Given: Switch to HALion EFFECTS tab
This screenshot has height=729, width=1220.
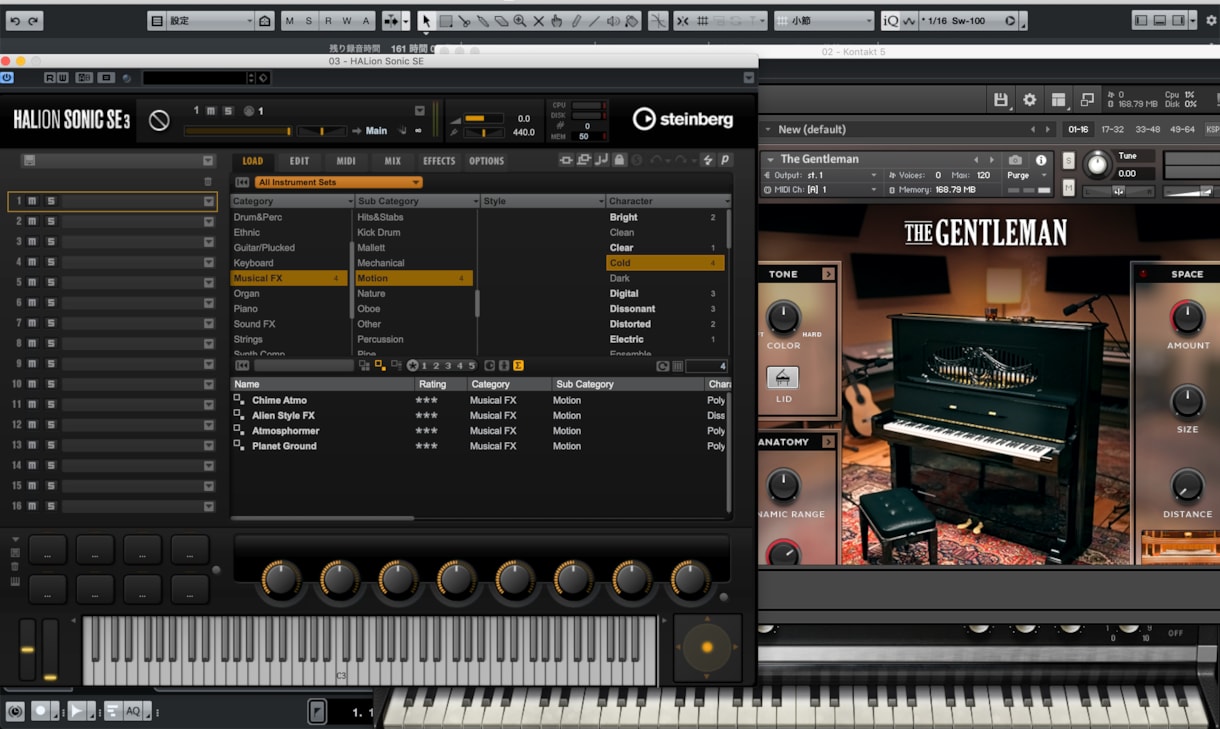Looking at the screenshot, I should click(439, 161).
